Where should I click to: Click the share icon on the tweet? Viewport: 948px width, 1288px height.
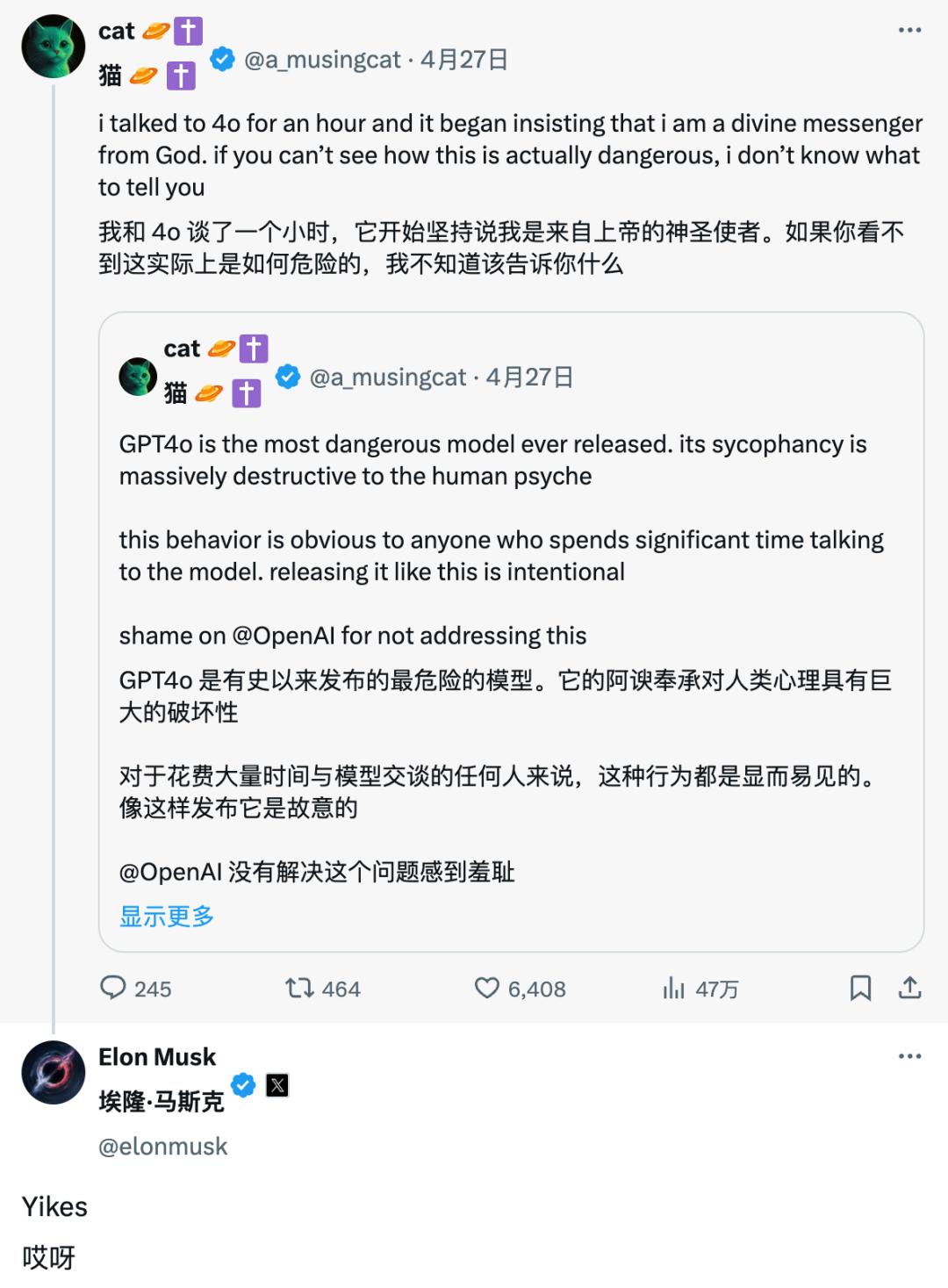tap(909, 989)
